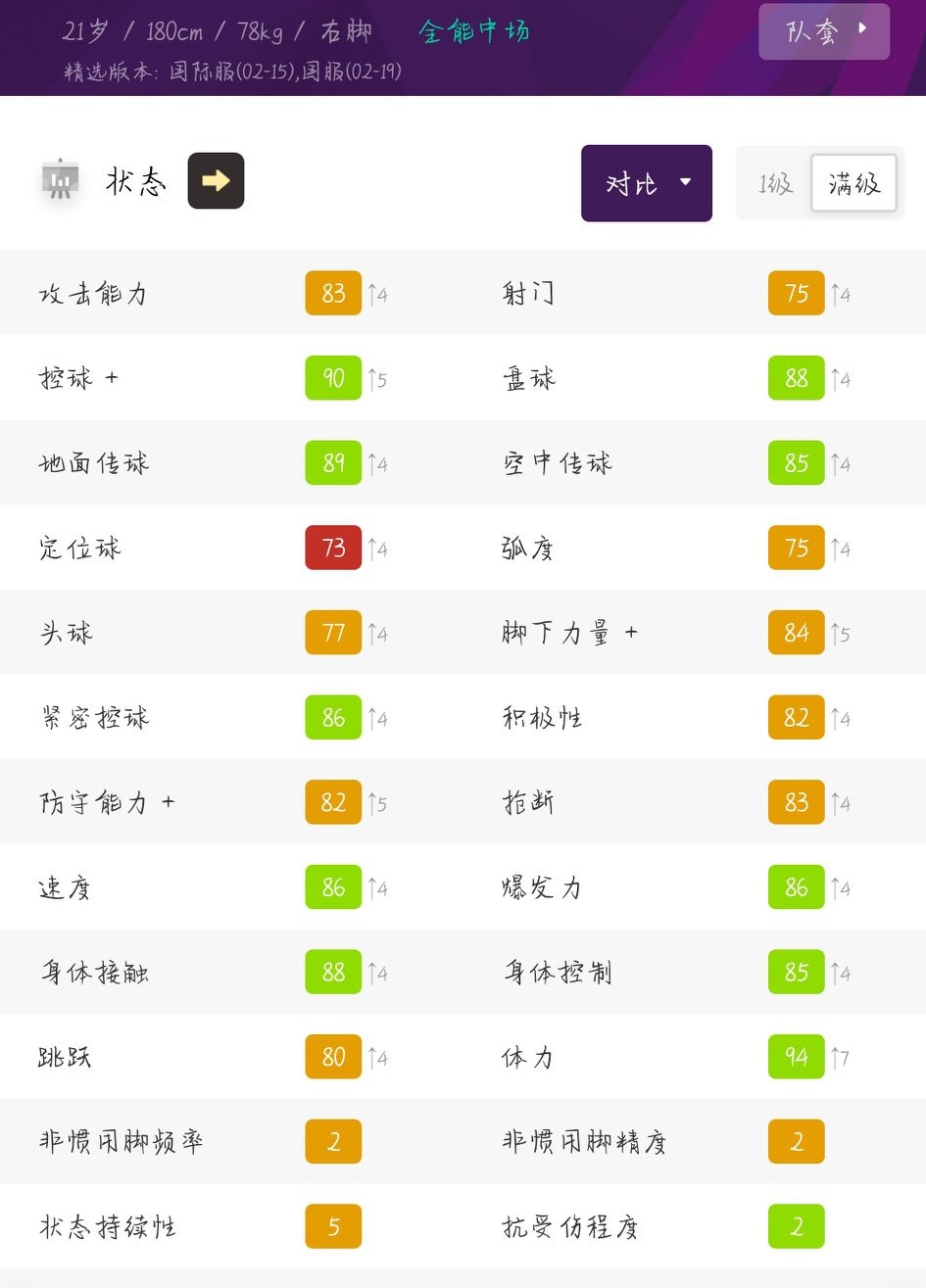Viewport: 926px width, 1288px height.
Task: Click the red 73 定位球 rating badge
Action: pos(333,548)
